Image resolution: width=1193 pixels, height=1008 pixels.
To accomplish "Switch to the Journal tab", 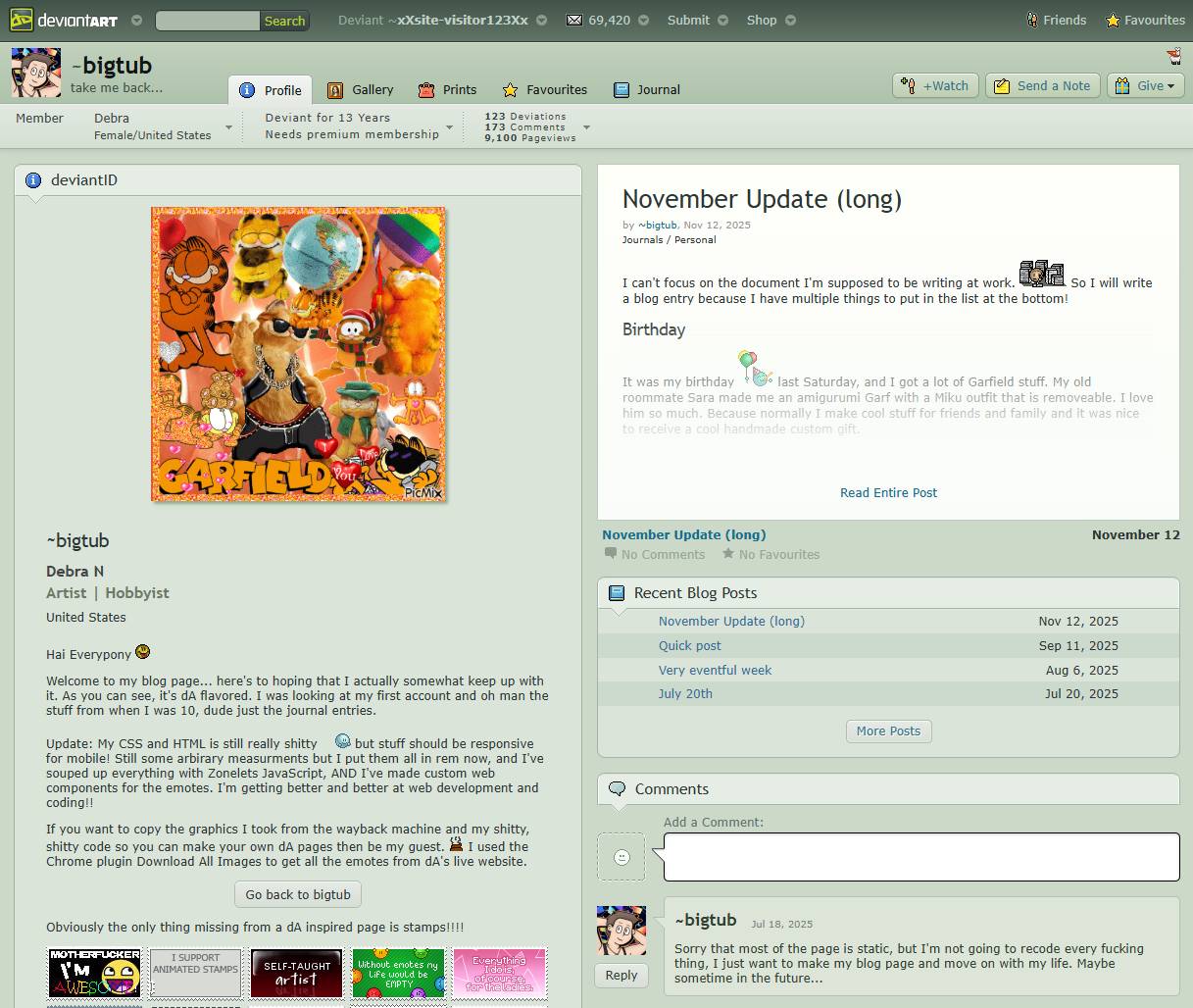I will tap(647, 89).
